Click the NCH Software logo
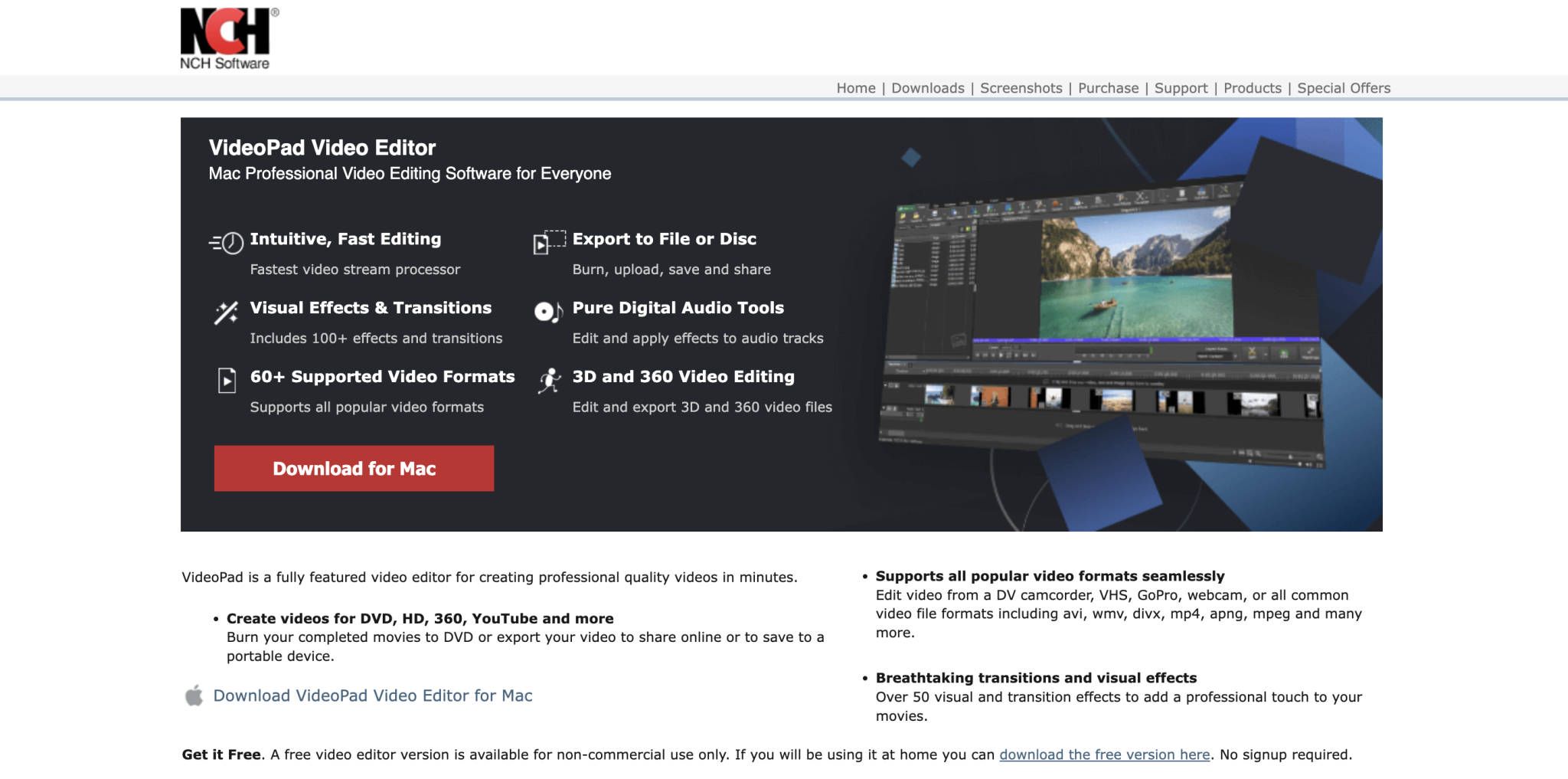This screenshot has height=779, width=1568. (x=225, y=34)
